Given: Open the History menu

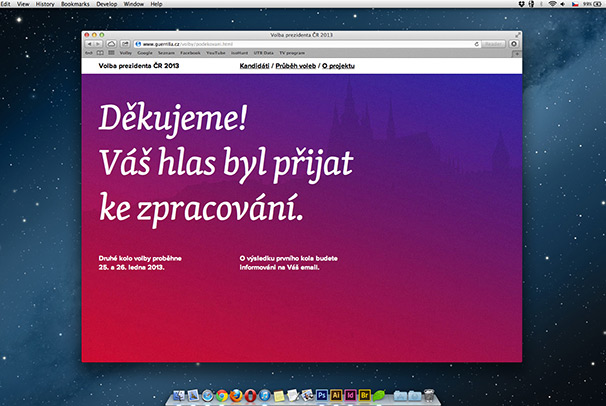Looking at the screenshot, I should click(45, 5).
